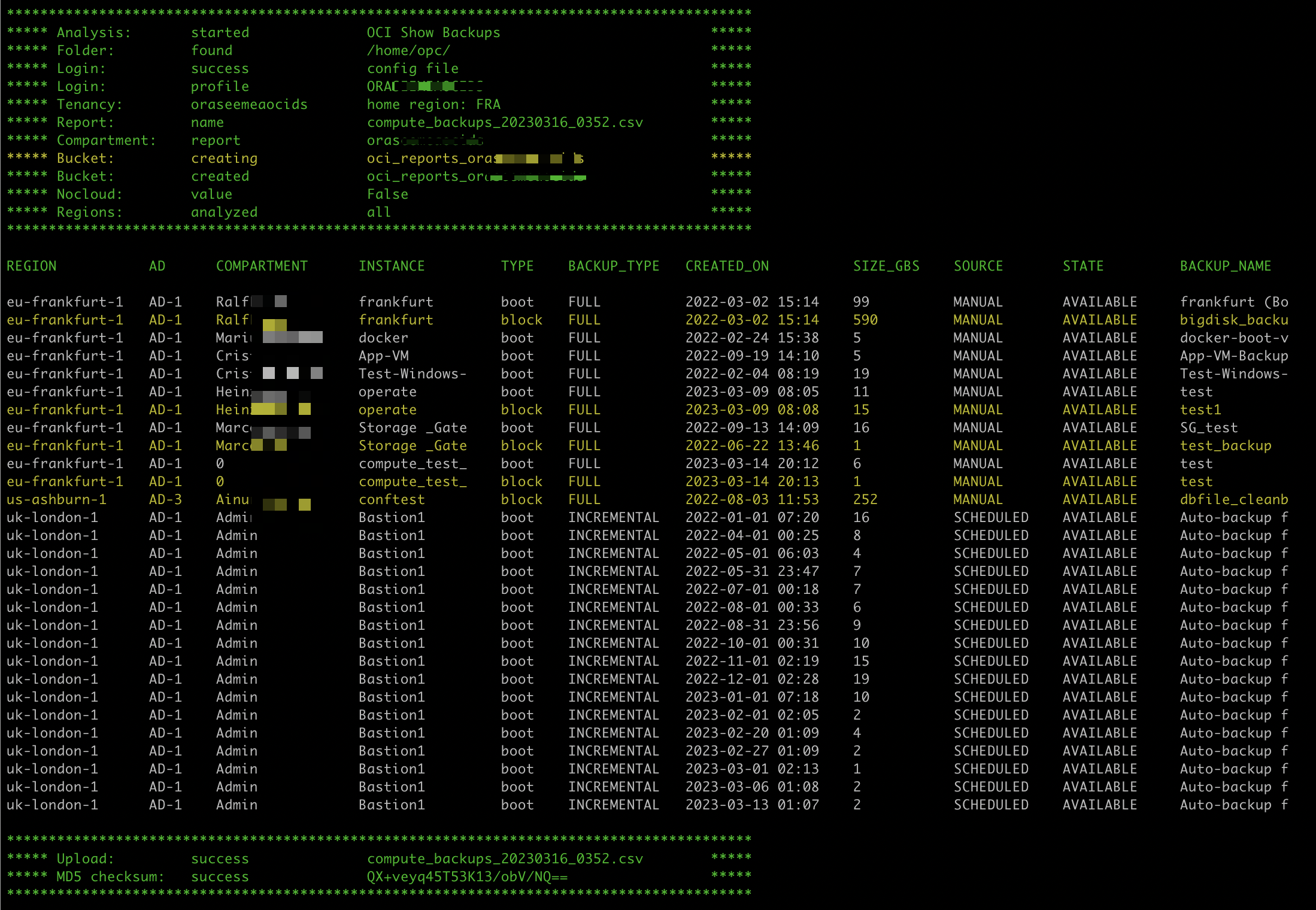Select the /home/opc/ folder path
Viewport: 1316px width, 910px height.
[409, 50]
